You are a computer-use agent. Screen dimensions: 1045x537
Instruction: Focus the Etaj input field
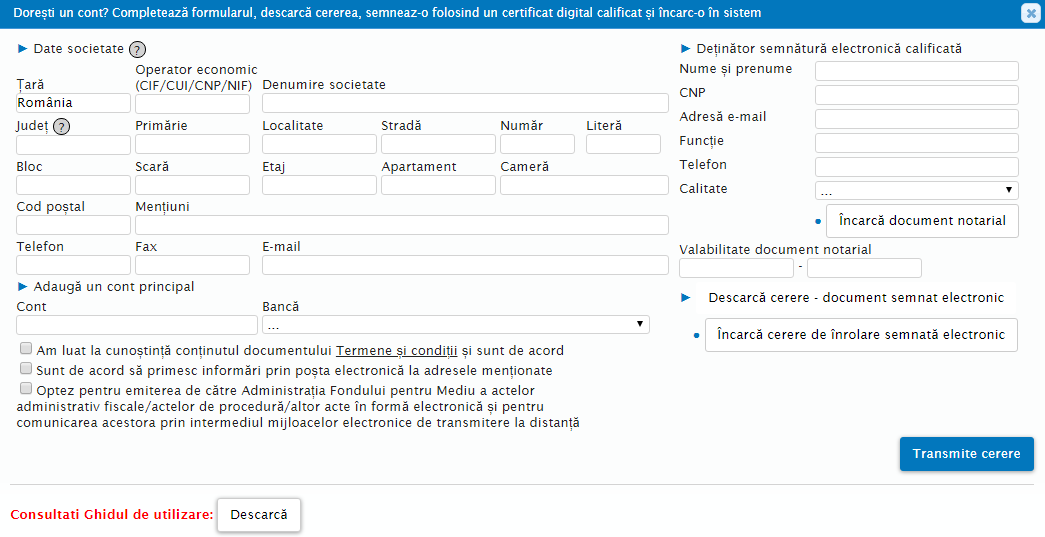(x=319, y=185)
